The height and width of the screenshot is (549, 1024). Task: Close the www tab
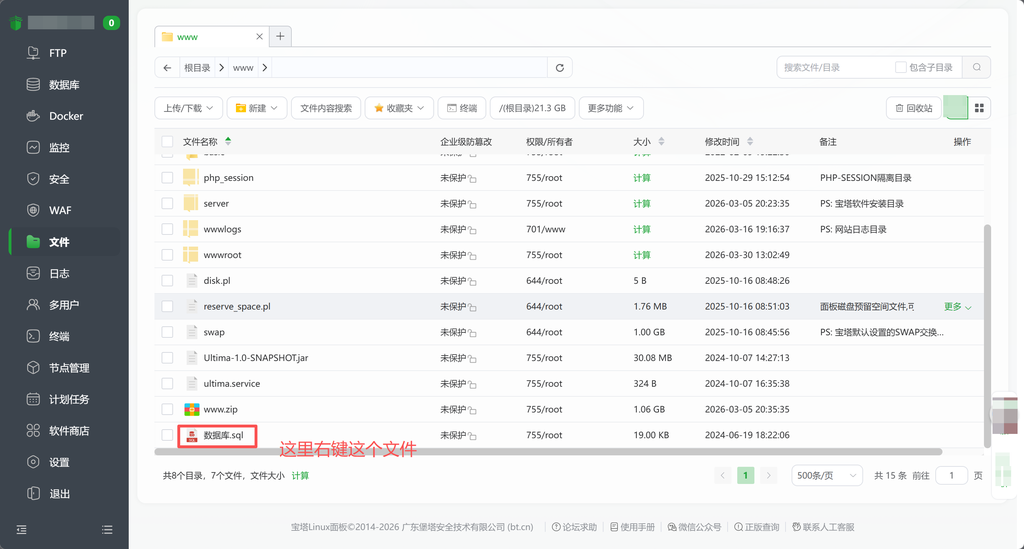259,37
